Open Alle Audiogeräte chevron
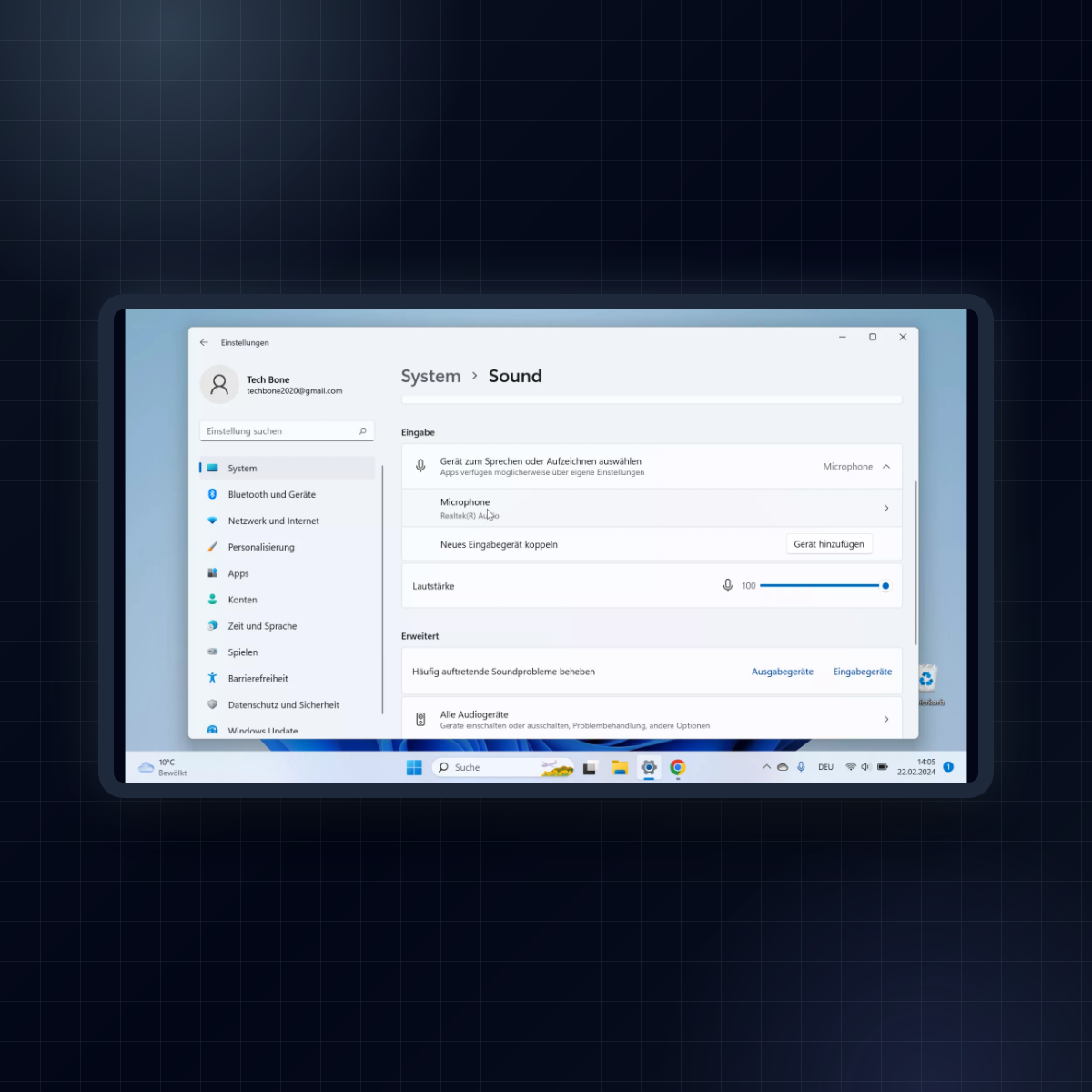The height and width of the screenshot is (1092, 1092). (x=886, y=720)
